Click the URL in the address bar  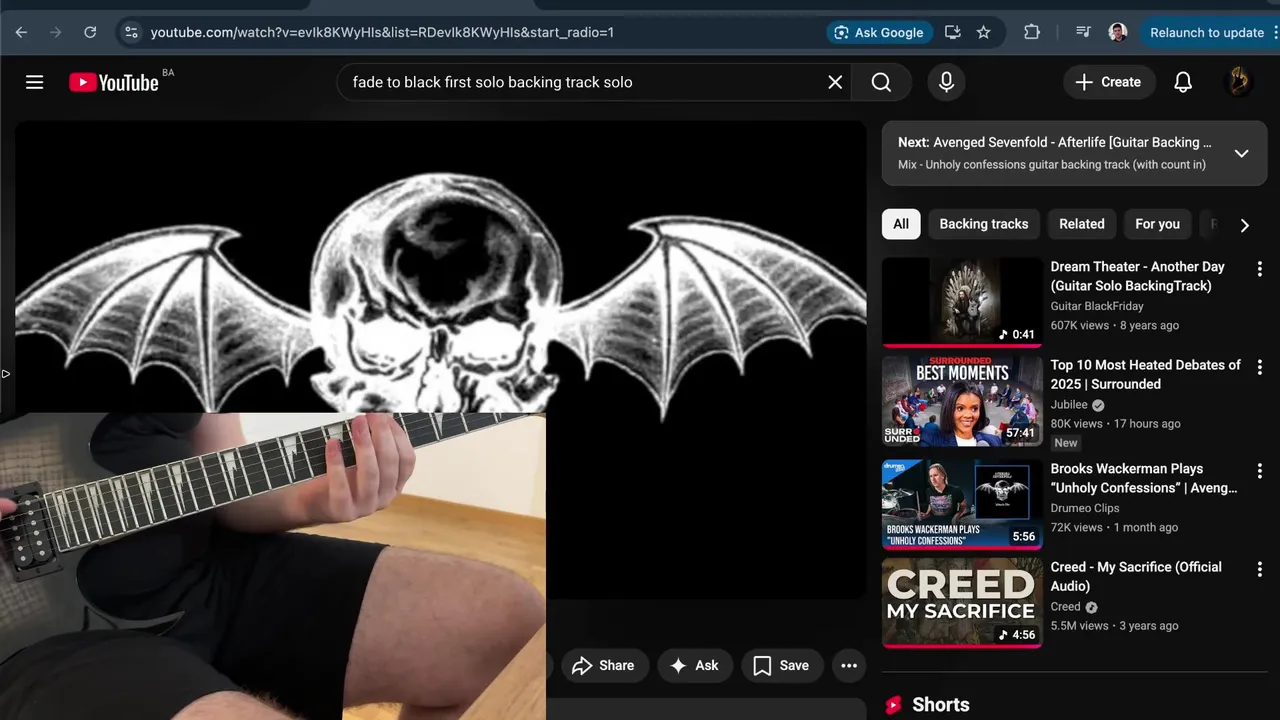tap(382, 32)
